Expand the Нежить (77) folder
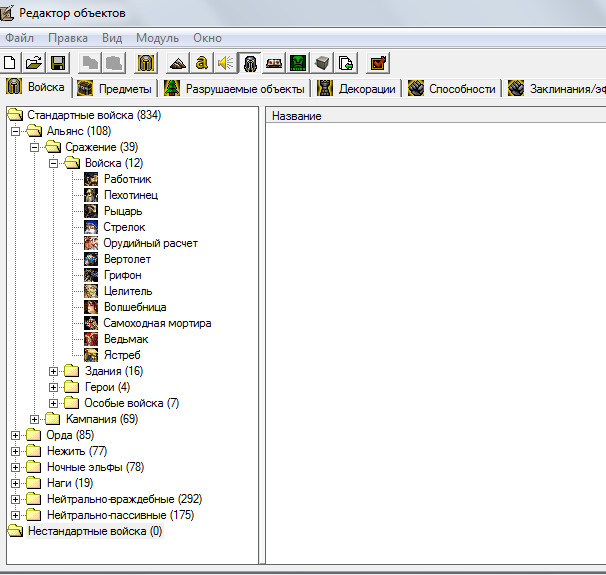Image resolution: width=606 pixels, height=575 pixels. click(15, 451)
